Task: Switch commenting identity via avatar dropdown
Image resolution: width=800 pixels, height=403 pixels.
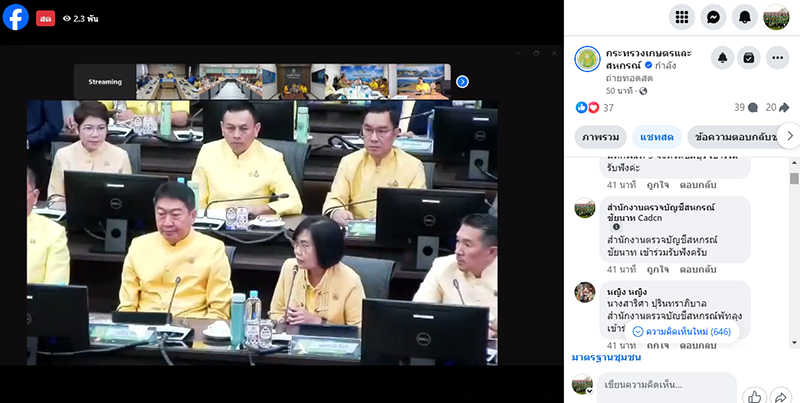Action: pyautogui.click(x=582, y=385)
